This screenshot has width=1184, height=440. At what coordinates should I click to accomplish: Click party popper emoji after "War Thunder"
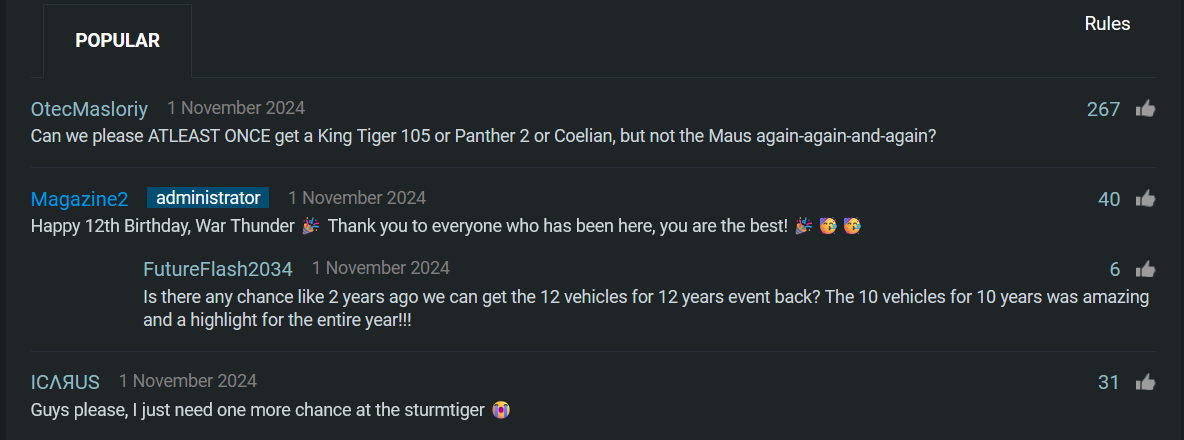tap(311, 226)
